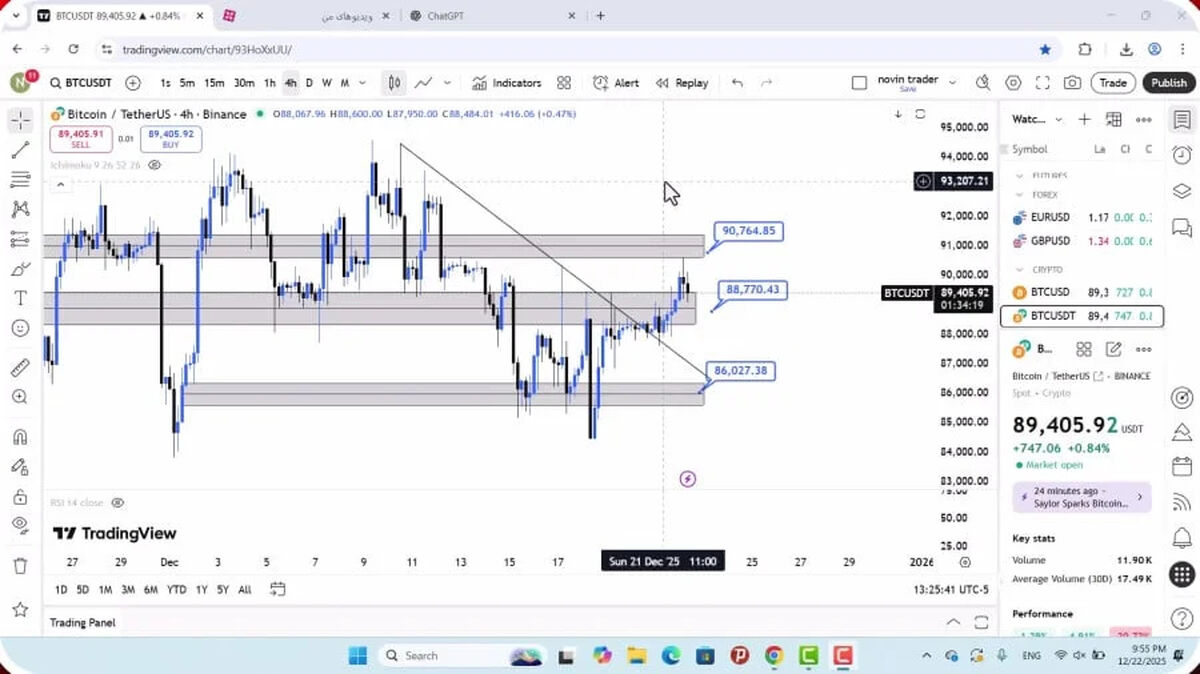Toggle magnet mode in left toolbar
Image resolution: width=1200 pixels, height=674 pixels.
20,437
